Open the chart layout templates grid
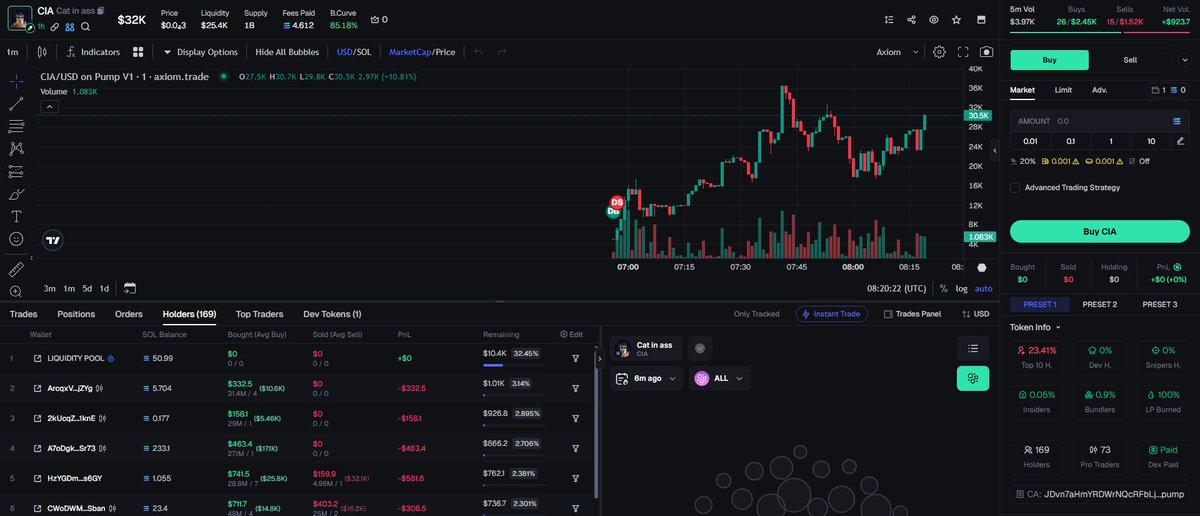Image resolution: width=1200 pixels, height=516 pixels. 137,51
